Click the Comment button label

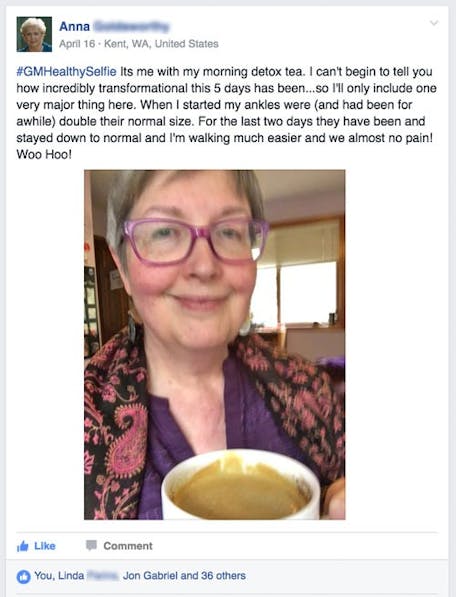(x=128, y=546)
